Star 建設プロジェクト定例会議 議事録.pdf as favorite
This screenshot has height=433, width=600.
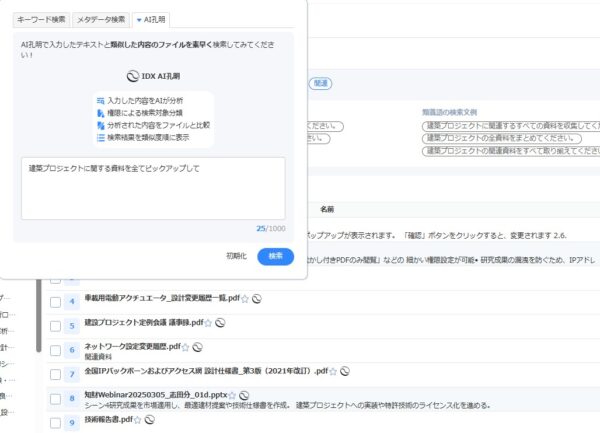(x=208, y=323)
